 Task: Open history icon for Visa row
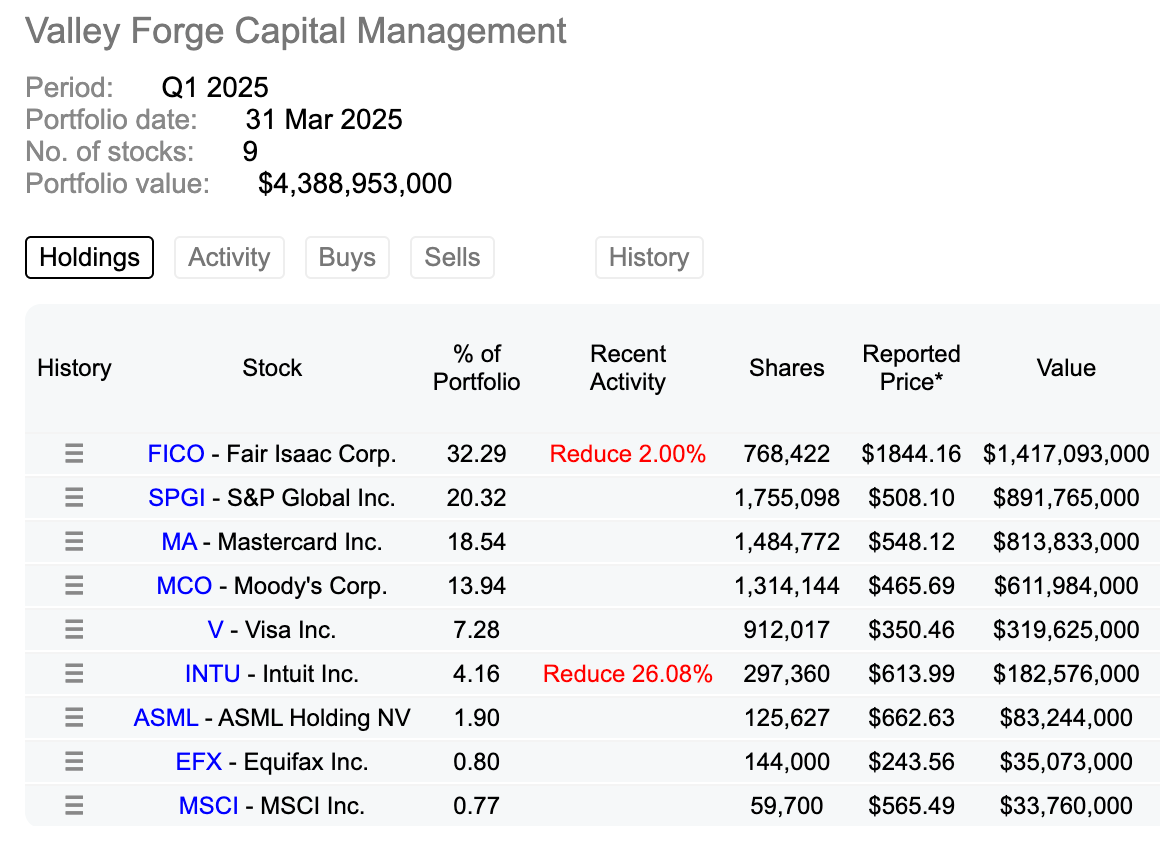tap(73, 629)
